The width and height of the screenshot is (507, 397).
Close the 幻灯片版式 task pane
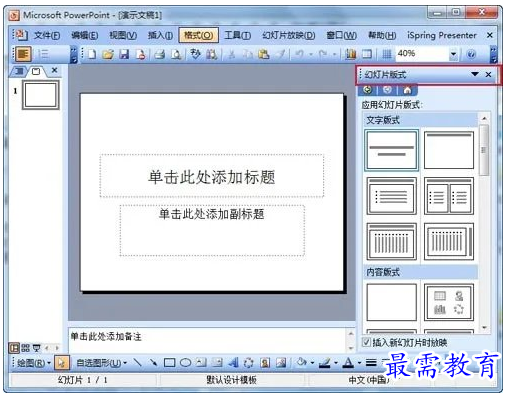click(488, 74)
